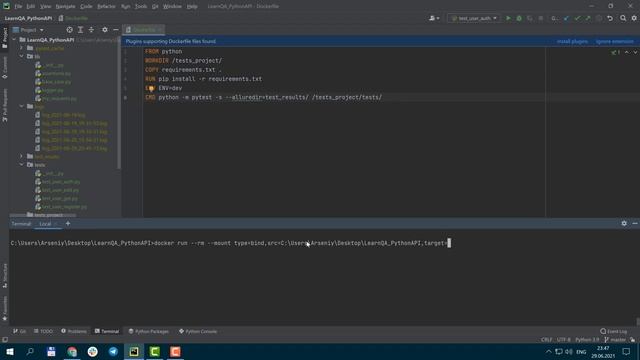The width and height of the screenshot is (640, 360).
Task: Click the green Push arrow icon
Action: [588, 18]
